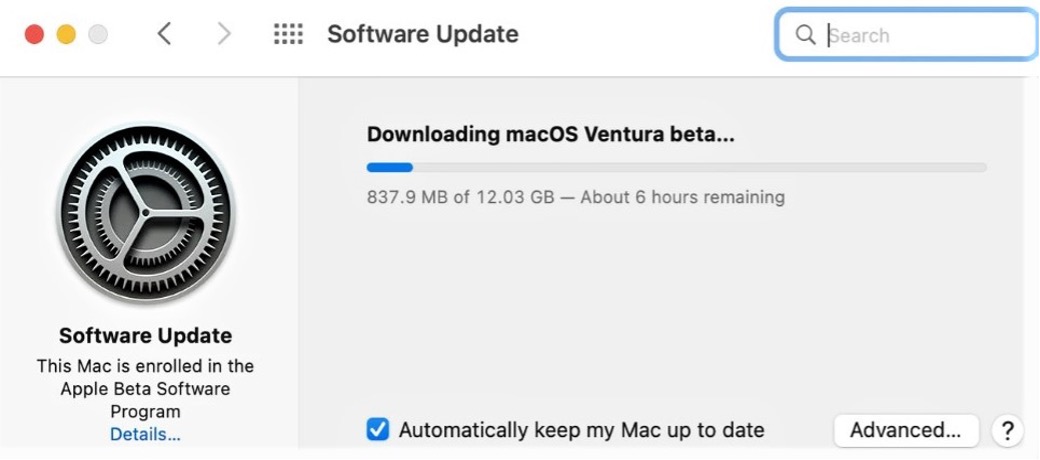Screen dimensions: 1040x460
Task: Go forward with the right chevron arrow
Action: pos(223,34)
